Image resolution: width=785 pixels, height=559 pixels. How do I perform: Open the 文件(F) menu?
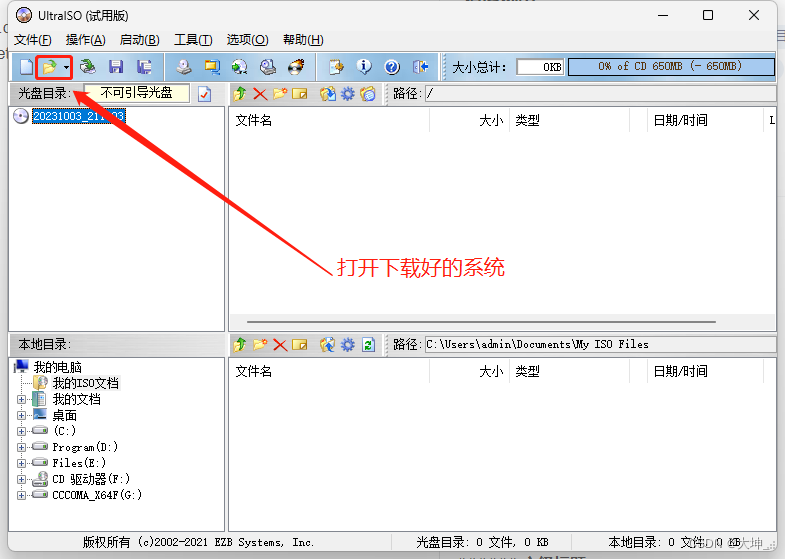[x=33, y=40]
